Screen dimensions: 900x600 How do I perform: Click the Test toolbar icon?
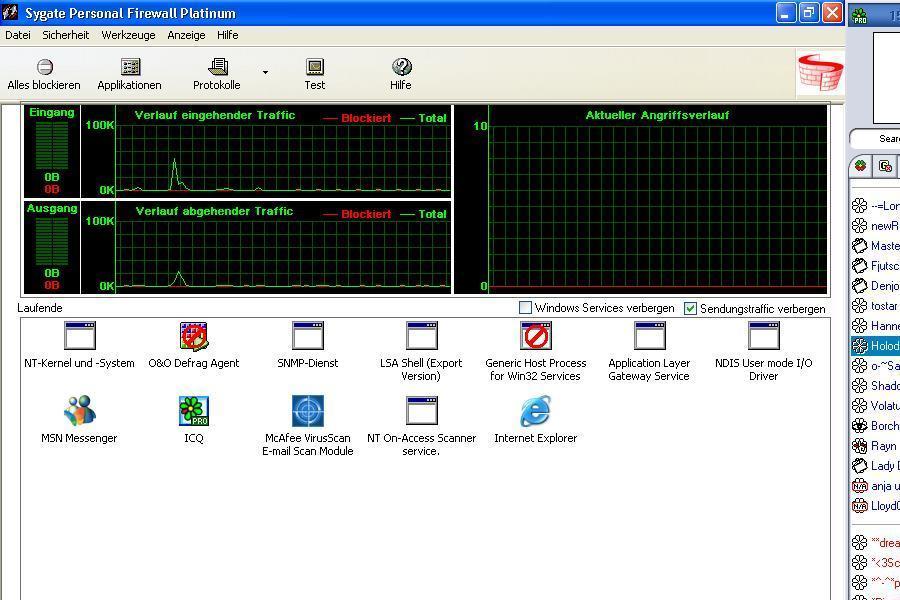click(x=315, y=67)
